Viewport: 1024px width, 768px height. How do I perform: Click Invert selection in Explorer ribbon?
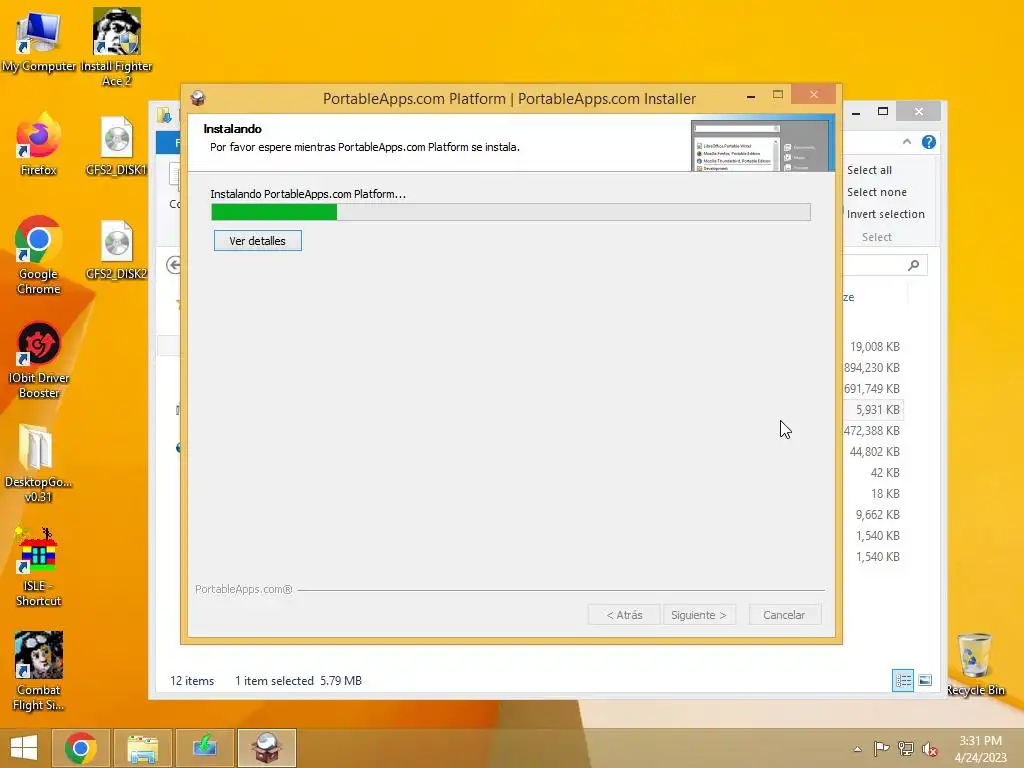point(886,214)
